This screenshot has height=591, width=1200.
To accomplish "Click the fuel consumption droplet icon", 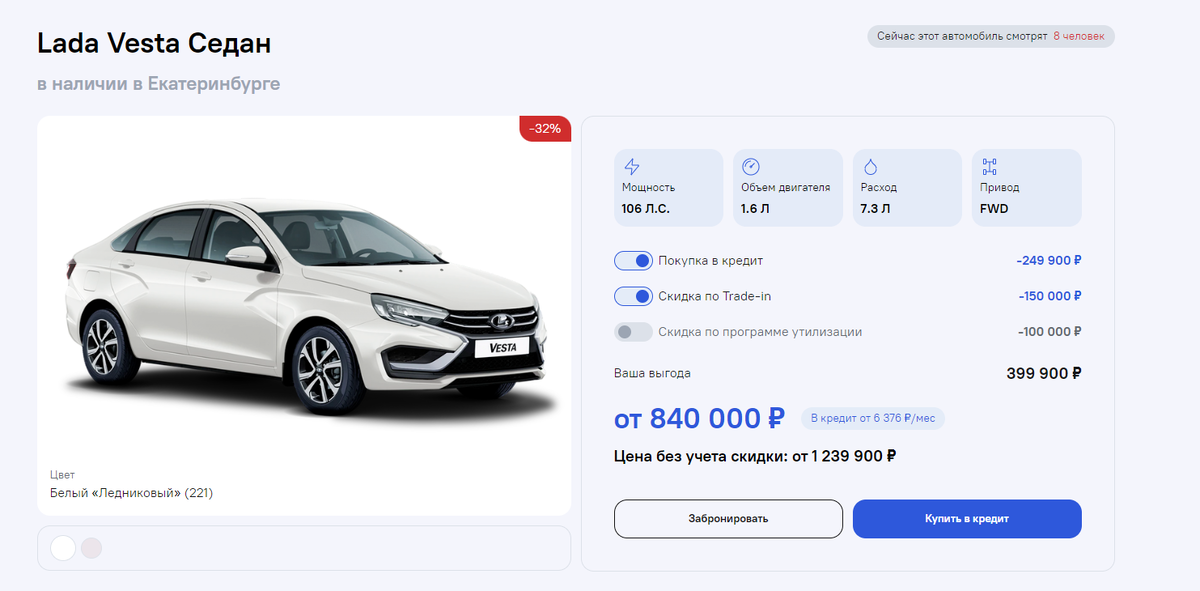I will tap(870, 167).
